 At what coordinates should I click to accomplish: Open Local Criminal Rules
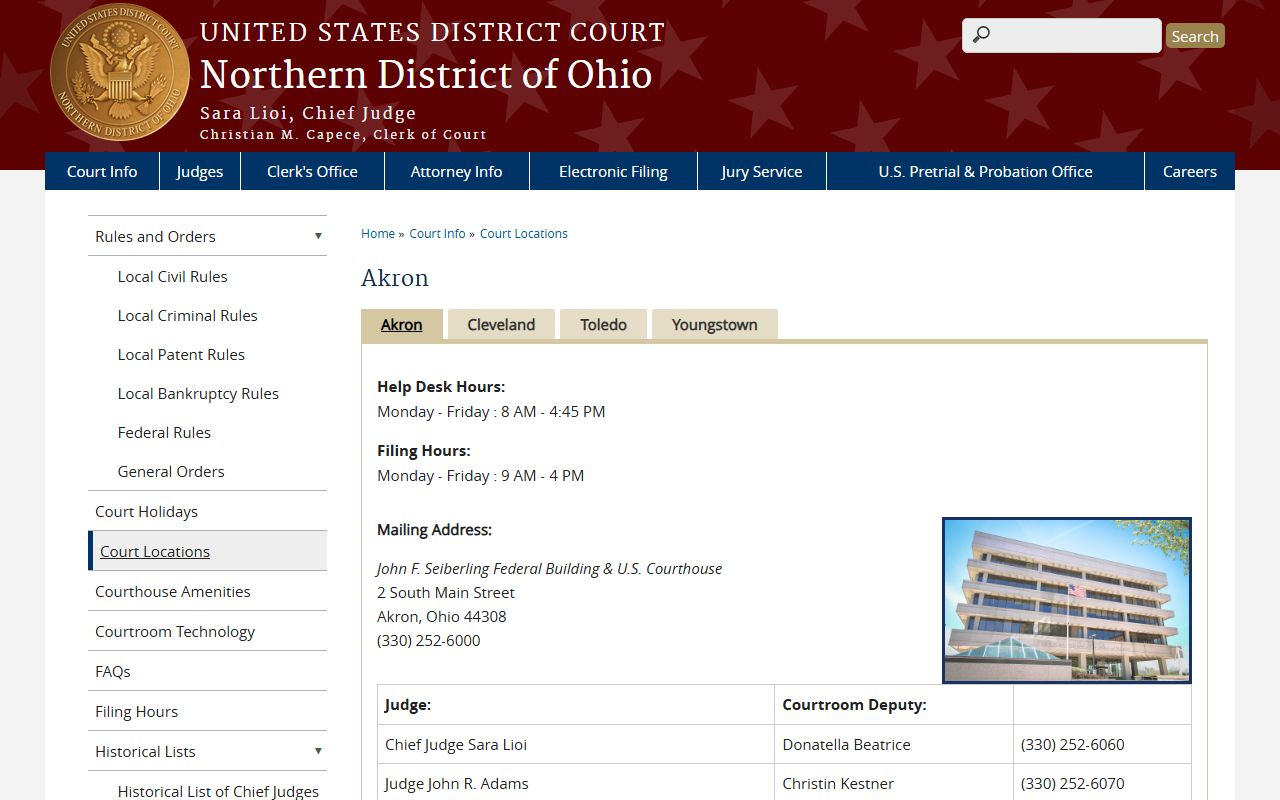pyautogui.click(x=187, y=315)
